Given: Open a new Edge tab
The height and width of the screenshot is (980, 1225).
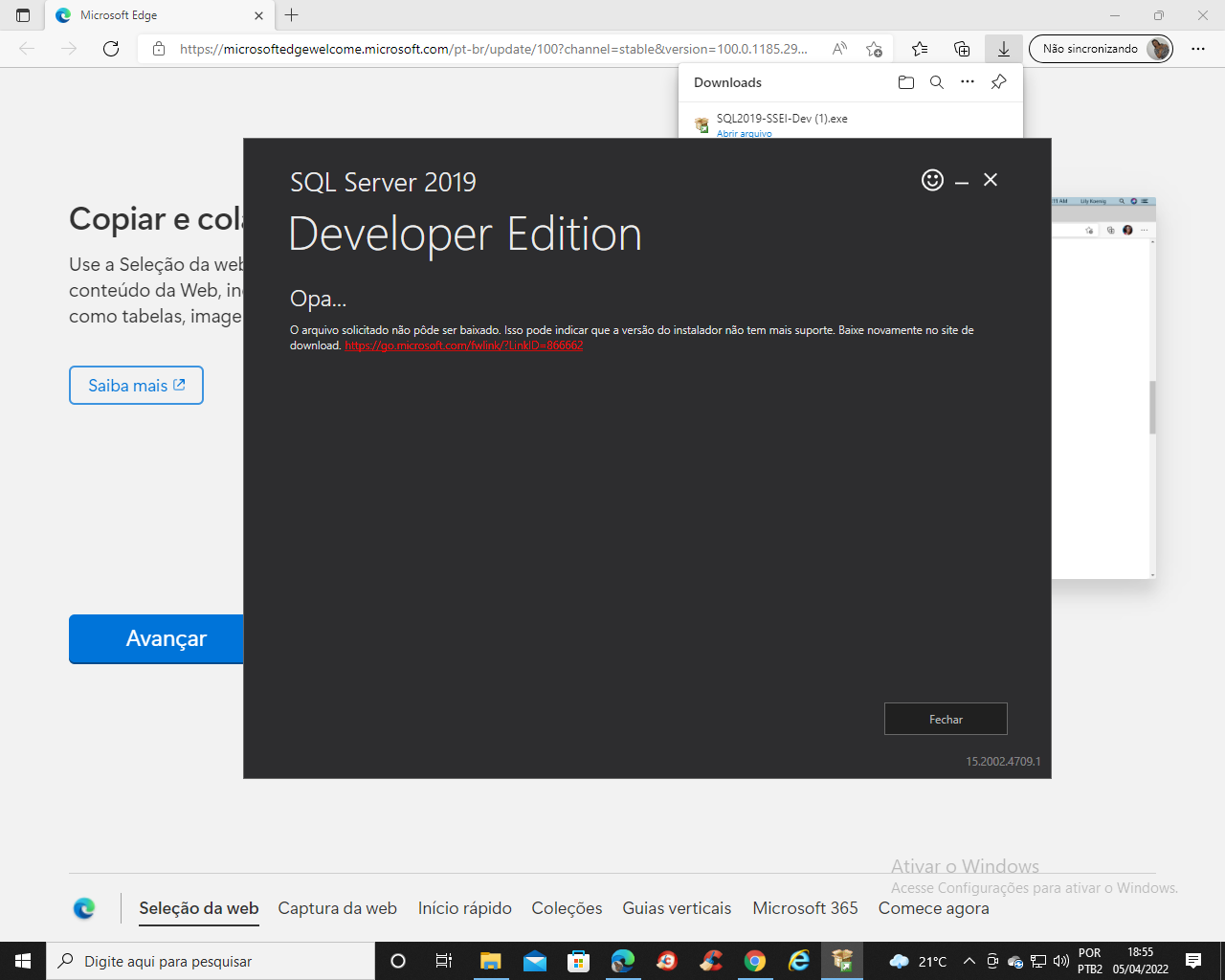Looking at the screenshot, I should 292,15.
